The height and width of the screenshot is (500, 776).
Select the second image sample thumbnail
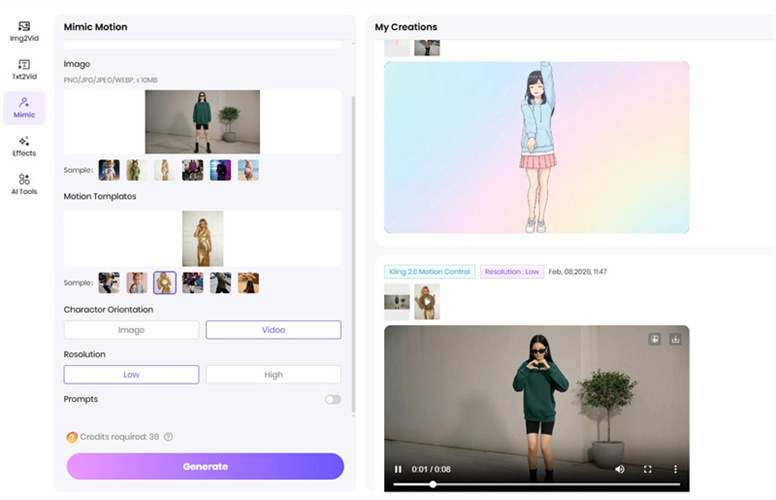(x=137, y=170)
